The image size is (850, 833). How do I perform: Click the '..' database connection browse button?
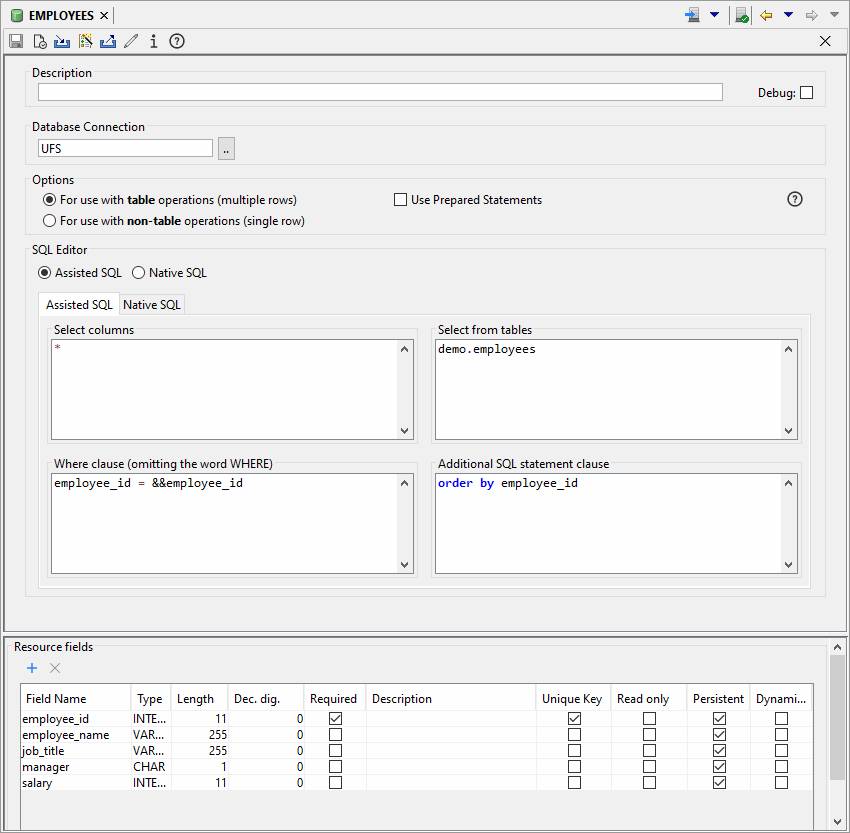[x=226, y=149]
